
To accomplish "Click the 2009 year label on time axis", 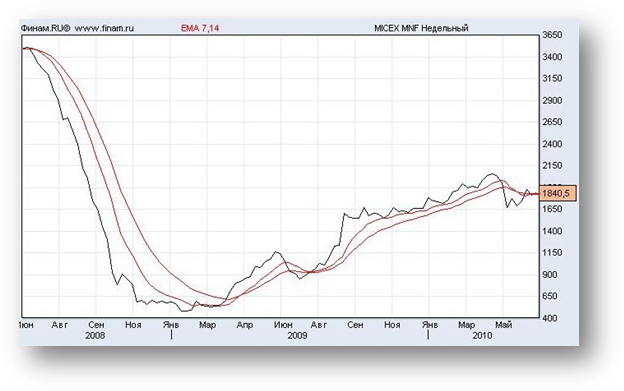I will point(297,335).
